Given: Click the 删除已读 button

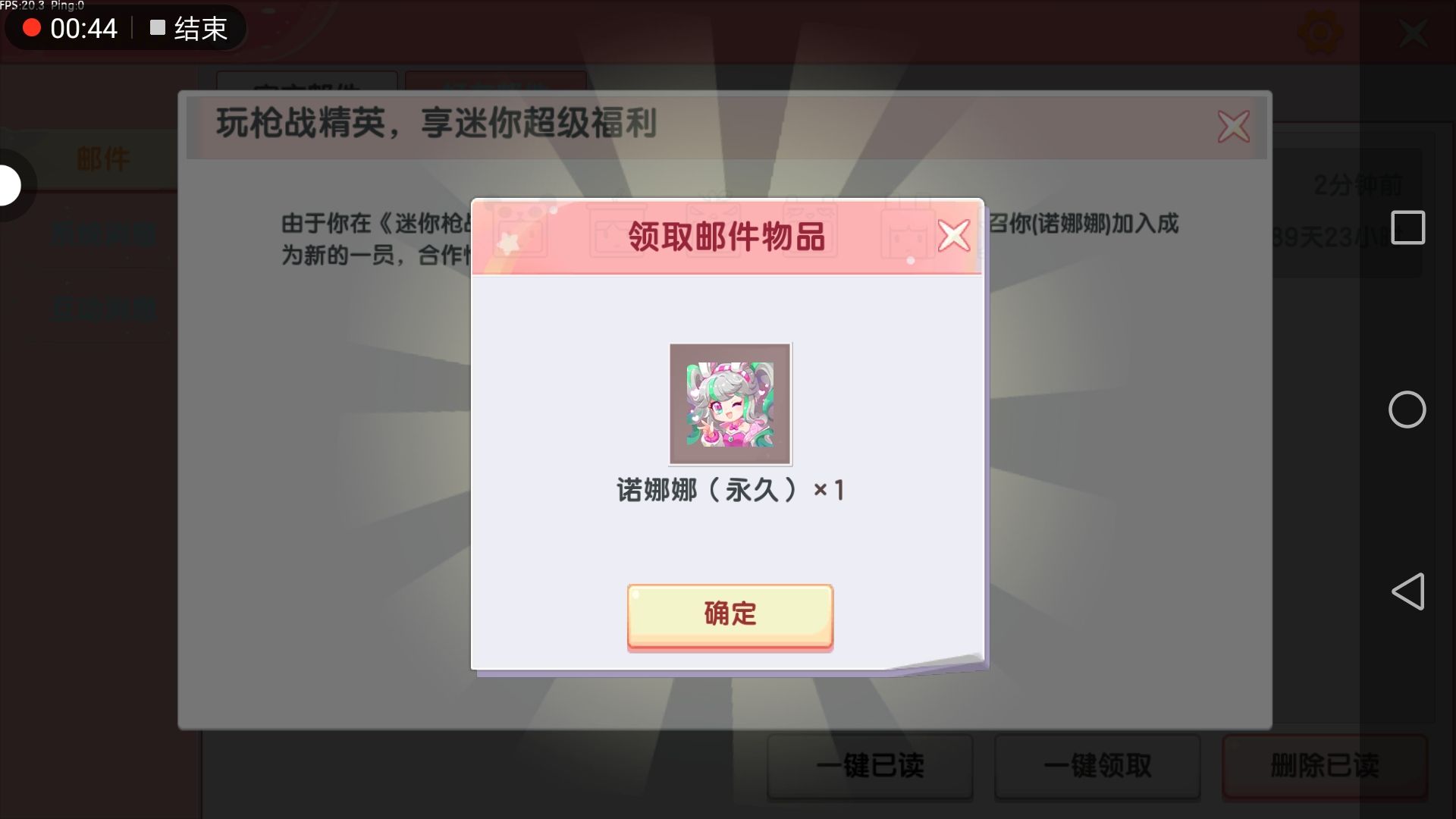Looking at the screenshot, I should (x=1325, y=766).
